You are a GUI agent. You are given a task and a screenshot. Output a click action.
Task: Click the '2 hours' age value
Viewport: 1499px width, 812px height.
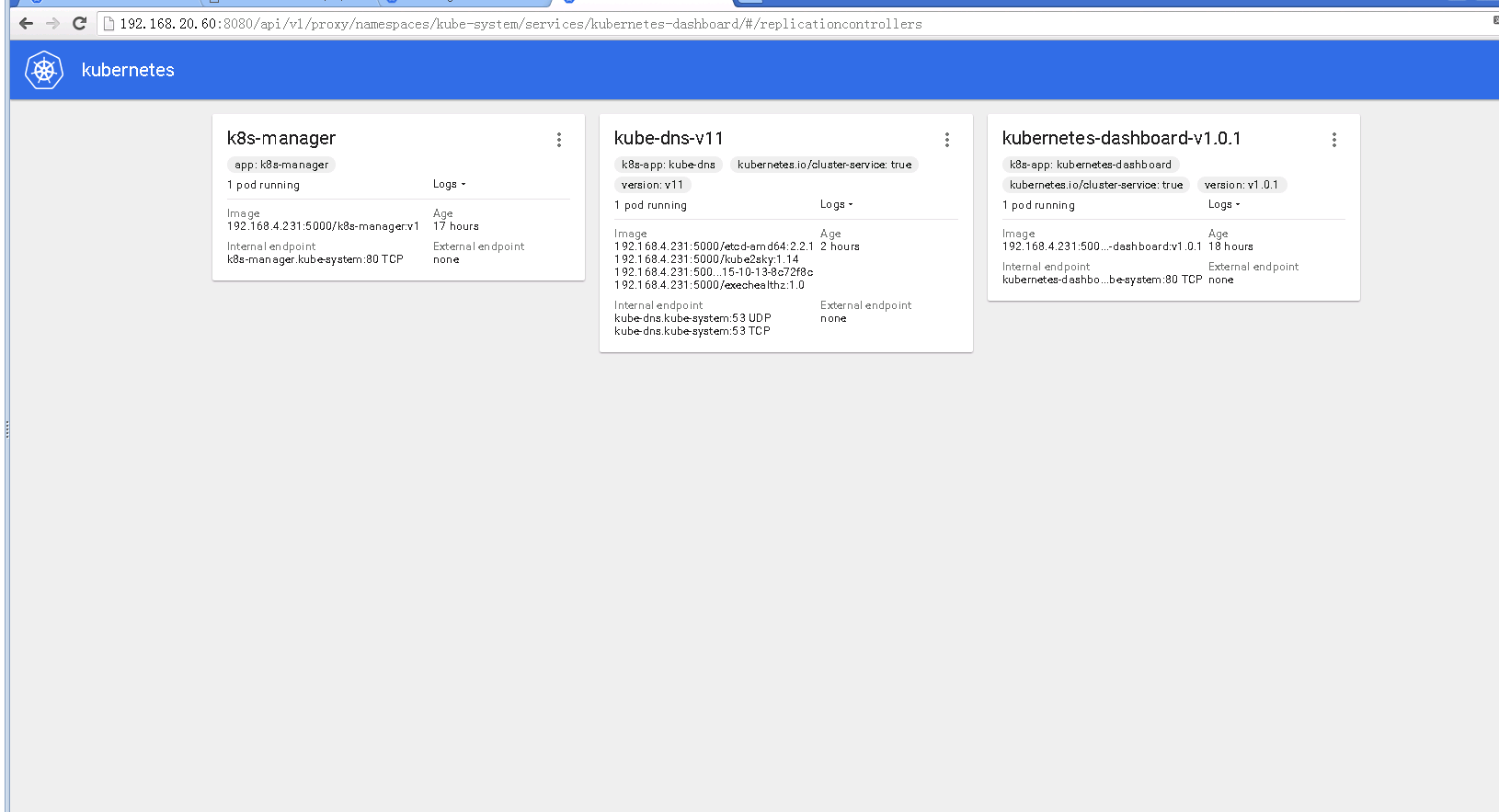click(x=840, y=246)
